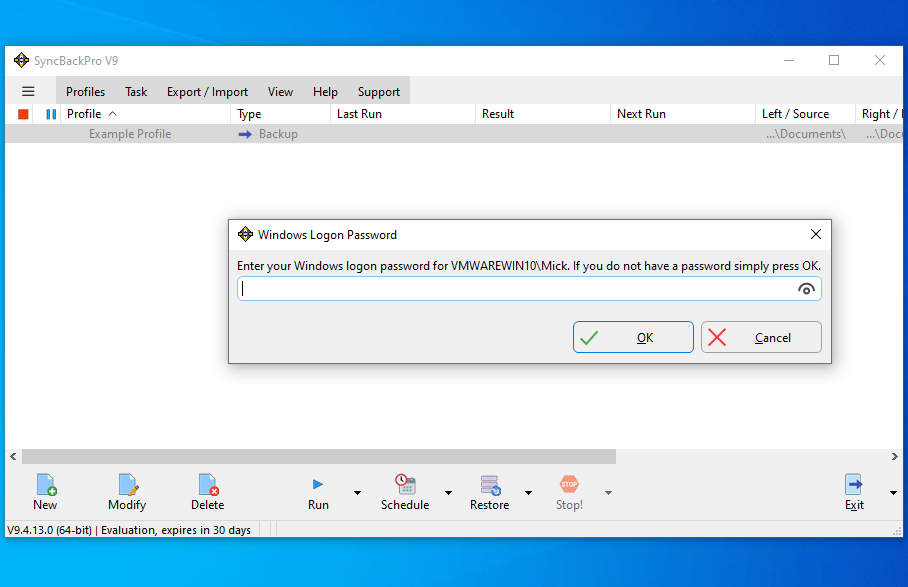Click the New profile icon
908x587 pixels.
click(46, 485)
